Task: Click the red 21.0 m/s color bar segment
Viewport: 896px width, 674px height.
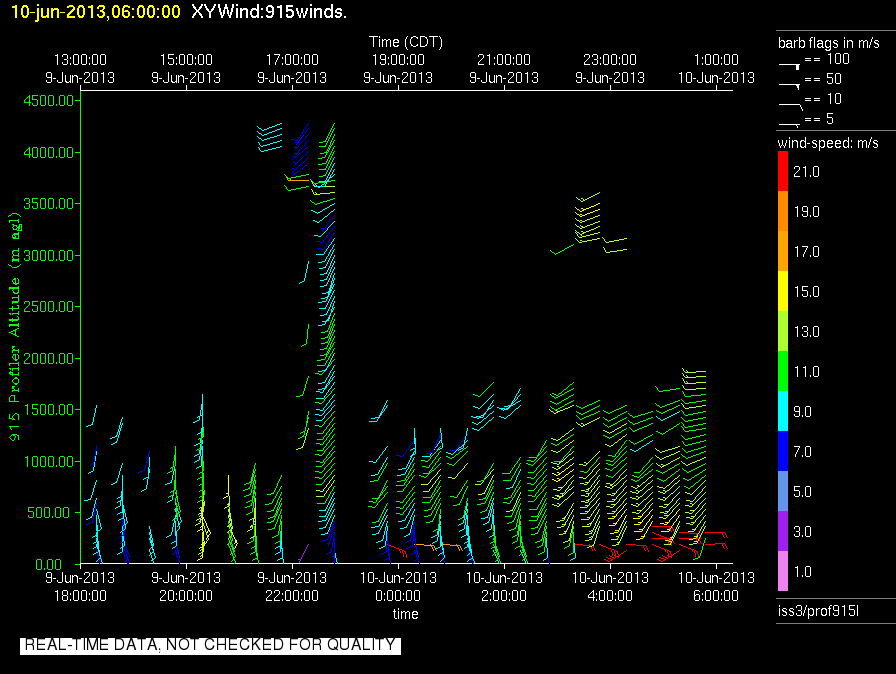Action: 783,171
